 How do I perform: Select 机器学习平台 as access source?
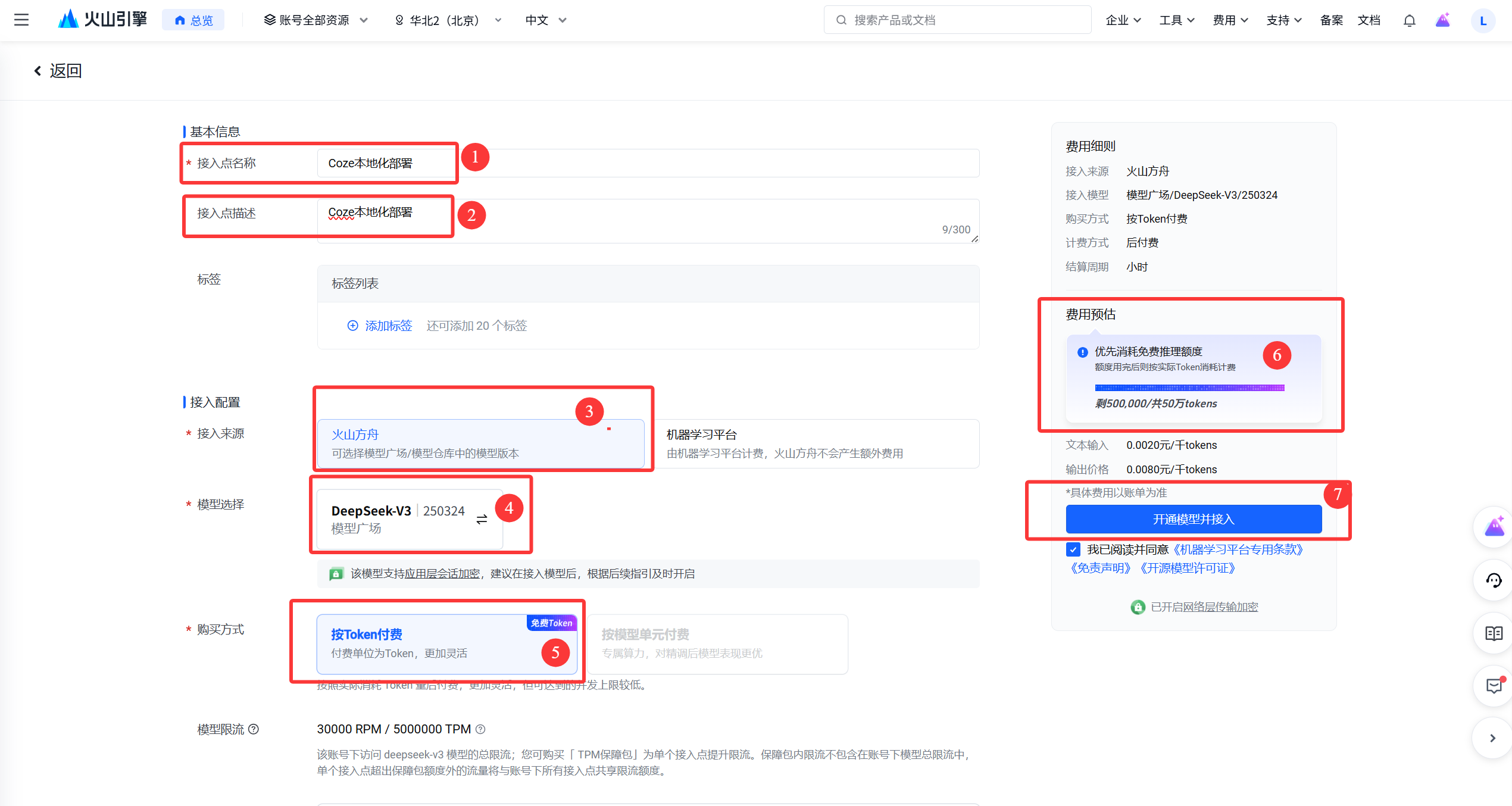pyautogui.click(x=817, y=443)
